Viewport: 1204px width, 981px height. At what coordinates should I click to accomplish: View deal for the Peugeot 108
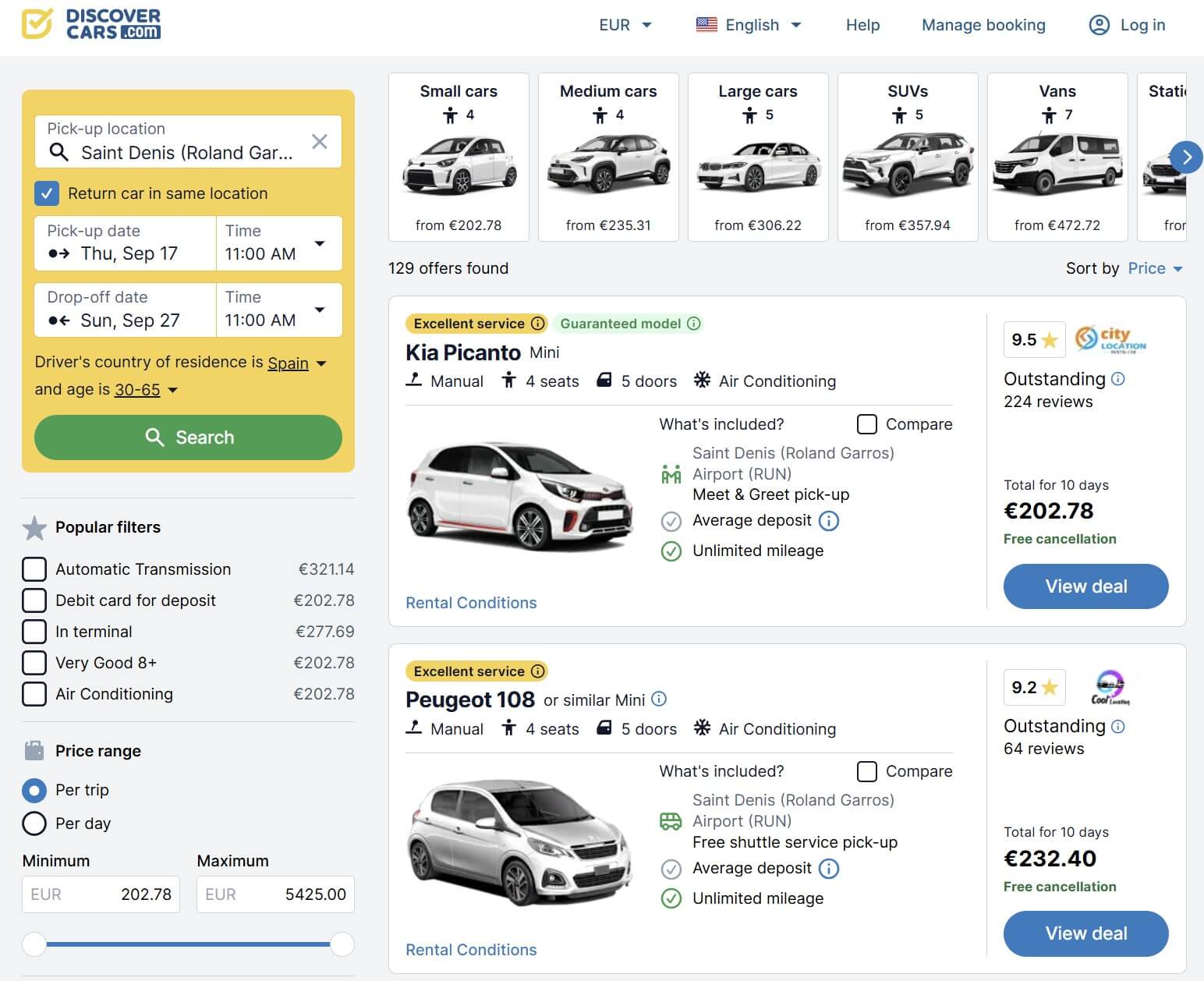point(1085,933)
